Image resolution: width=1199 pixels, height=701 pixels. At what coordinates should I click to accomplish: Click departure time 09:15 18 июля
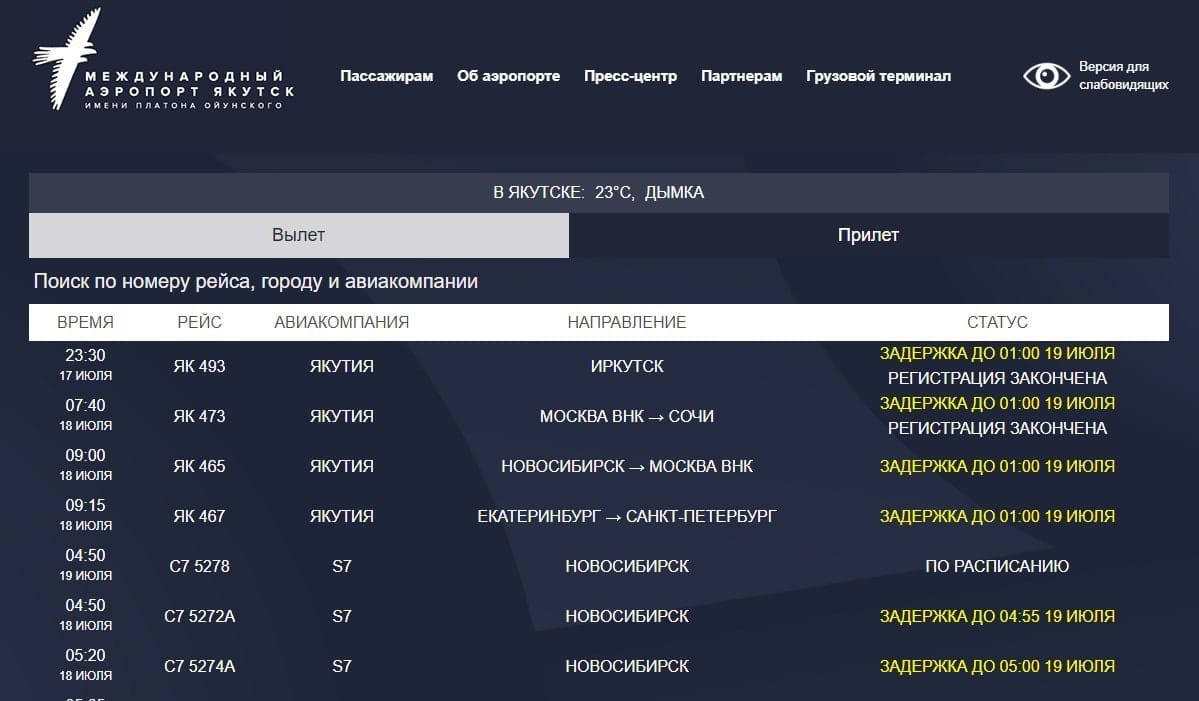tap(86, 515)
